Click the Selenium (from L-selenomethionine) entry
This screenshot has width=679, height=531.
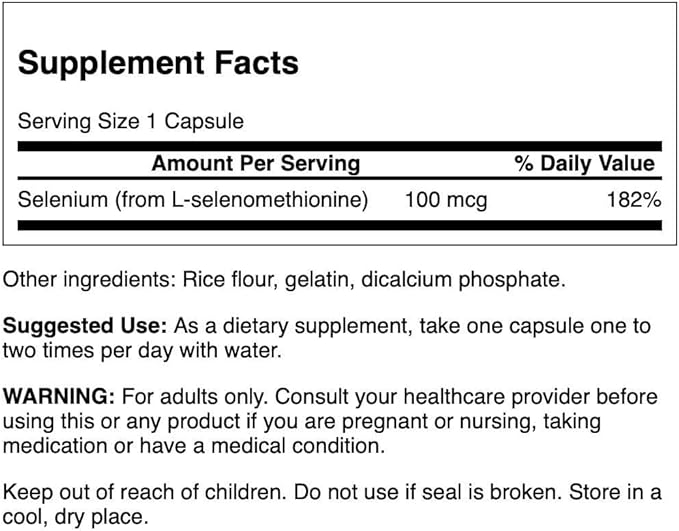click(x=193, y=199)
